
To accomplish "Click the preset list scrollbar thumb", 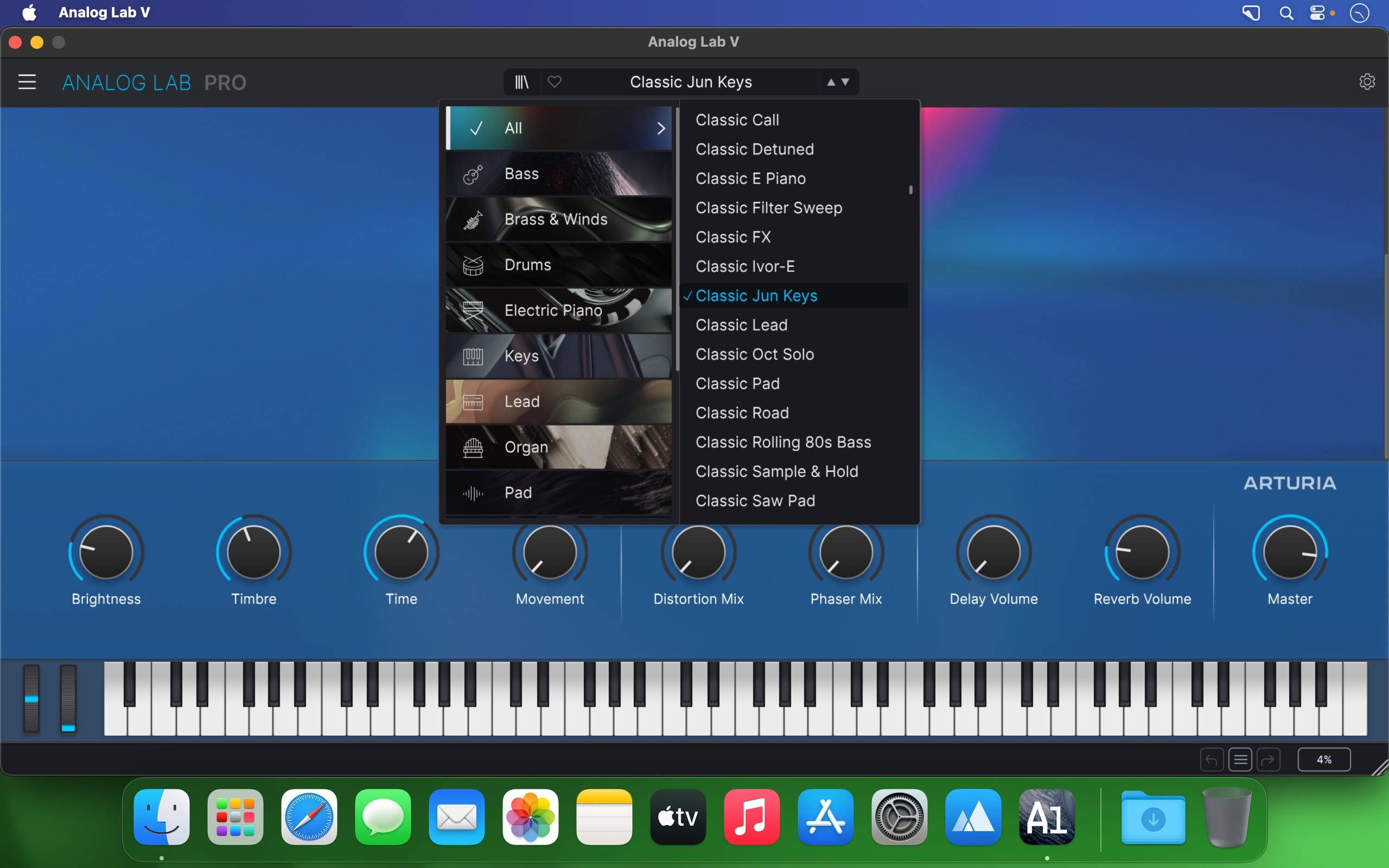I will (x=910, y=189).
